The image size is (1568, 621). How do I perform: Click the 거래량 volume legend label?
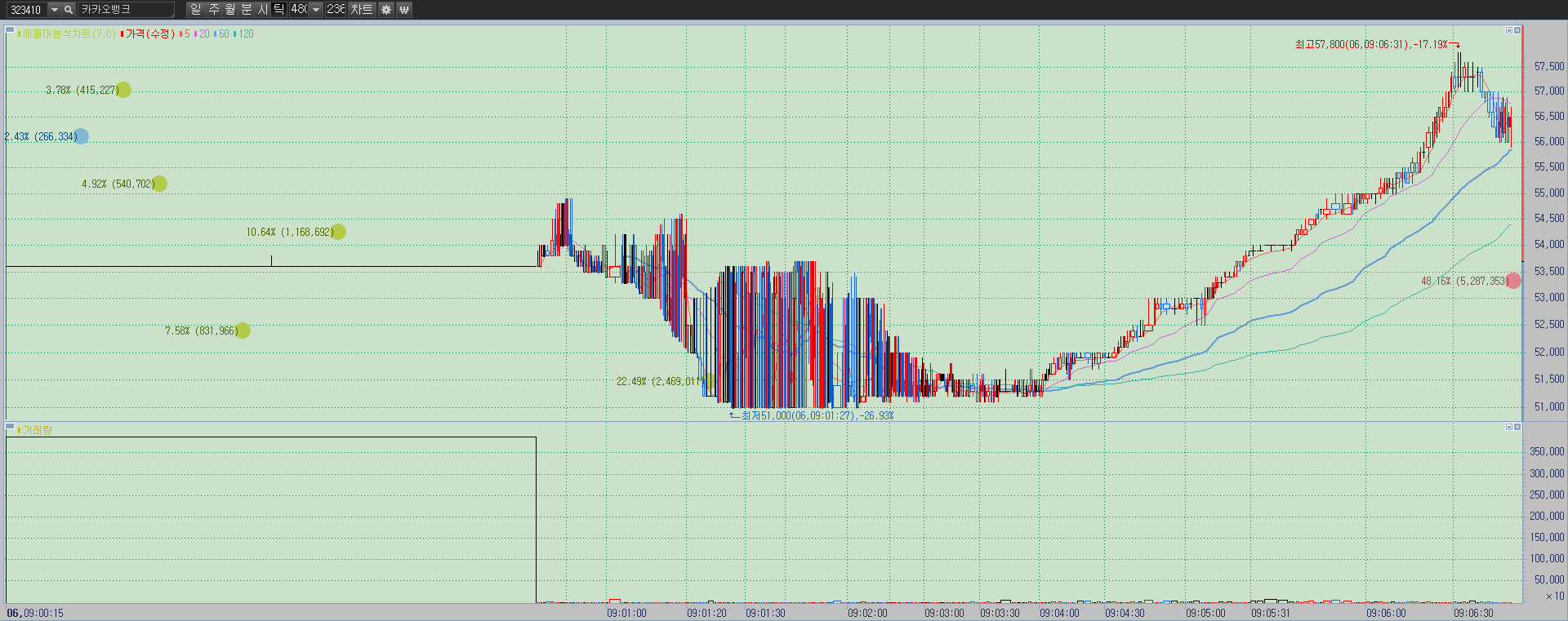pyautogui.click(x=37, y=430)
